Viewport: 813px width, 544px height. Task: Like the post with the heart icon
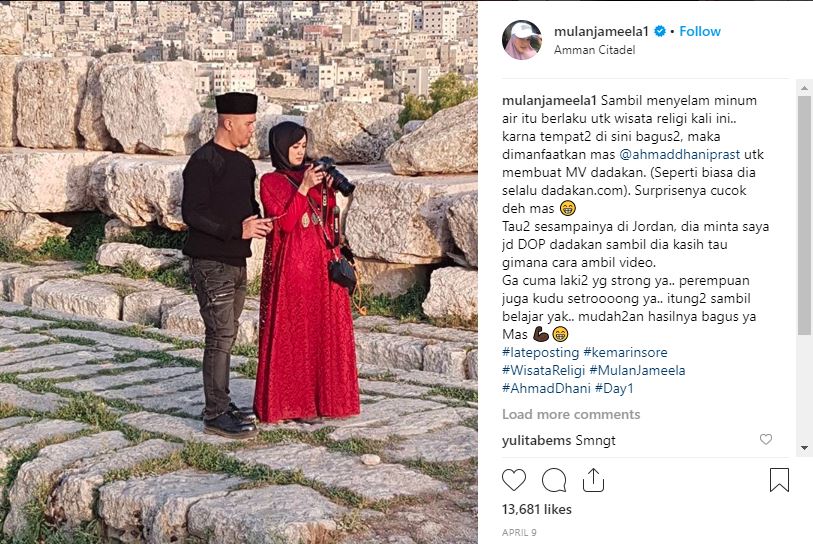click(x=514, y=480)
